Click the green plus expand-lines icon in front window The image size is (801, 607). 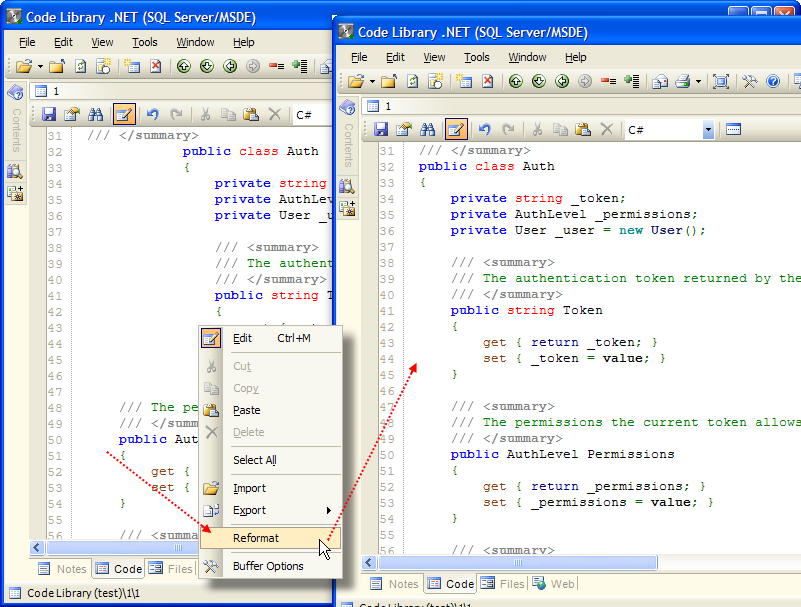[x=631, y=81]
